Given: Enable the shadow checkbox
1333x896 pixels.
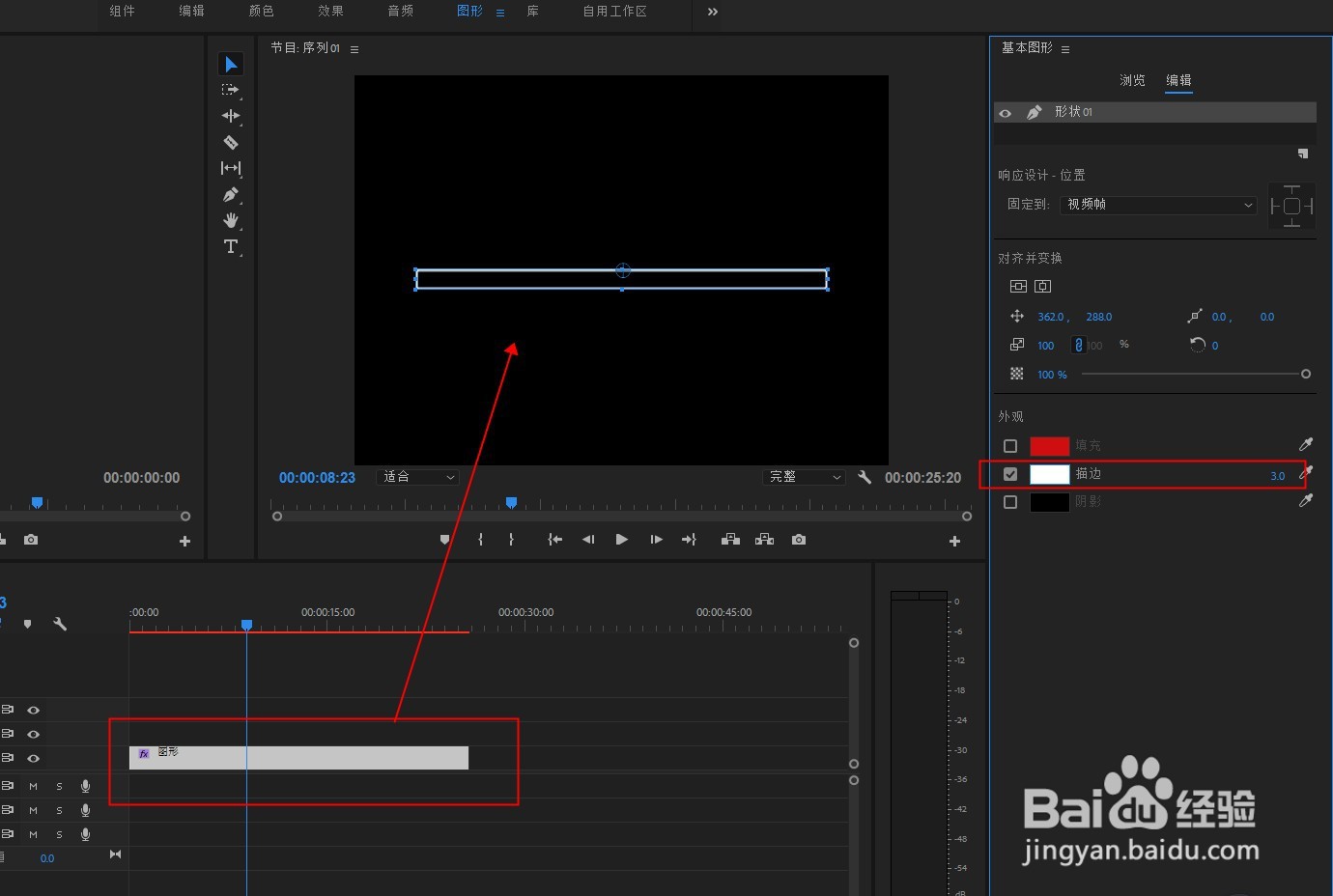Looking at the screenshot, I should point(1010,502).
